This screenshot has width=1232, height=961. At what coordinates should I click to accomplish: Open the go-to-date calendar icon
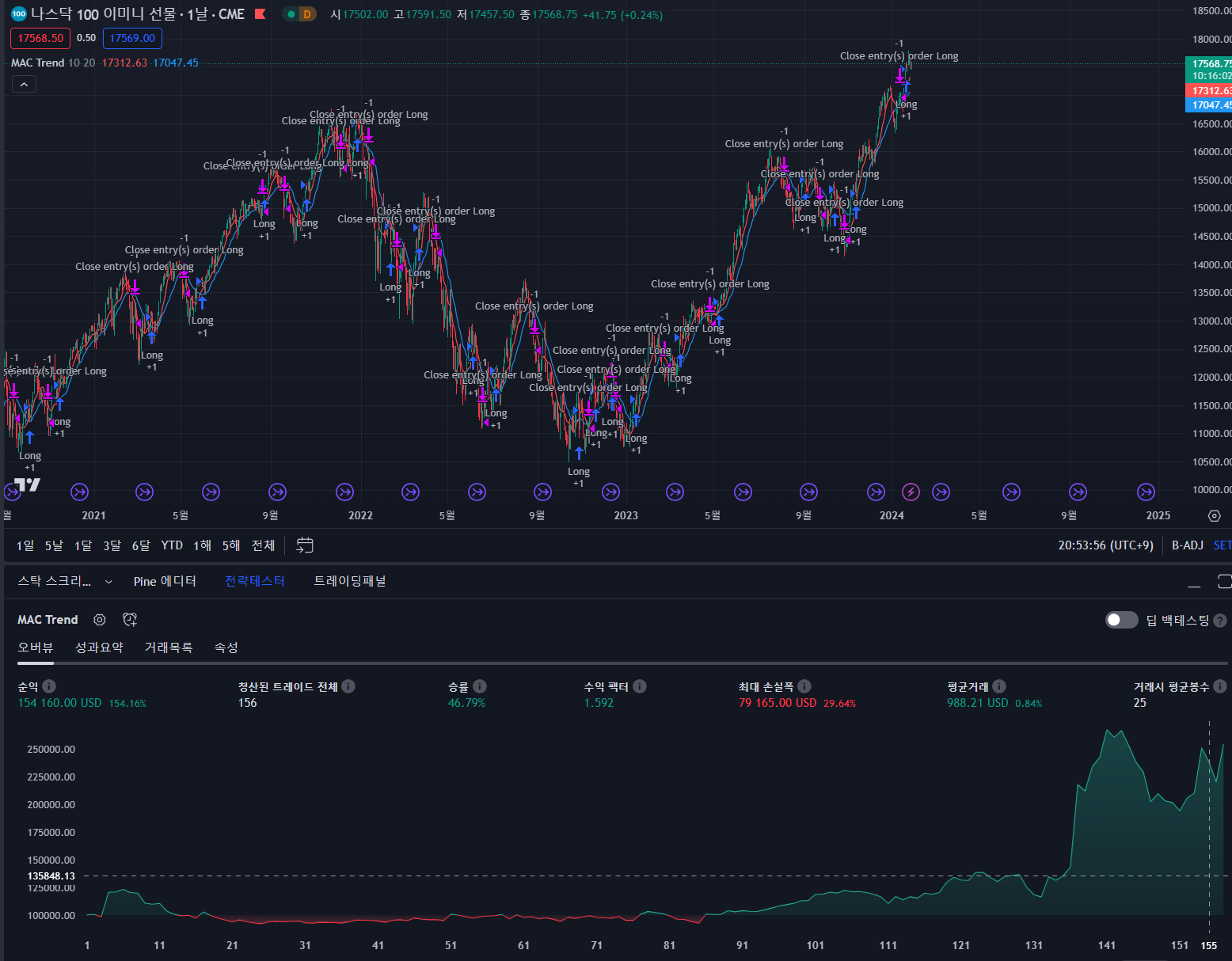click(x=305, y=545)
